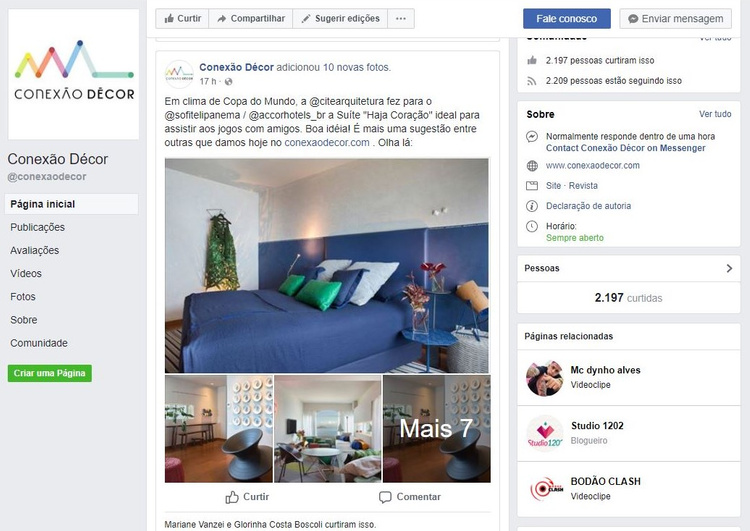Click the Criar uma Página green button
The image size is (750, 531).
(x=50, y=373)
